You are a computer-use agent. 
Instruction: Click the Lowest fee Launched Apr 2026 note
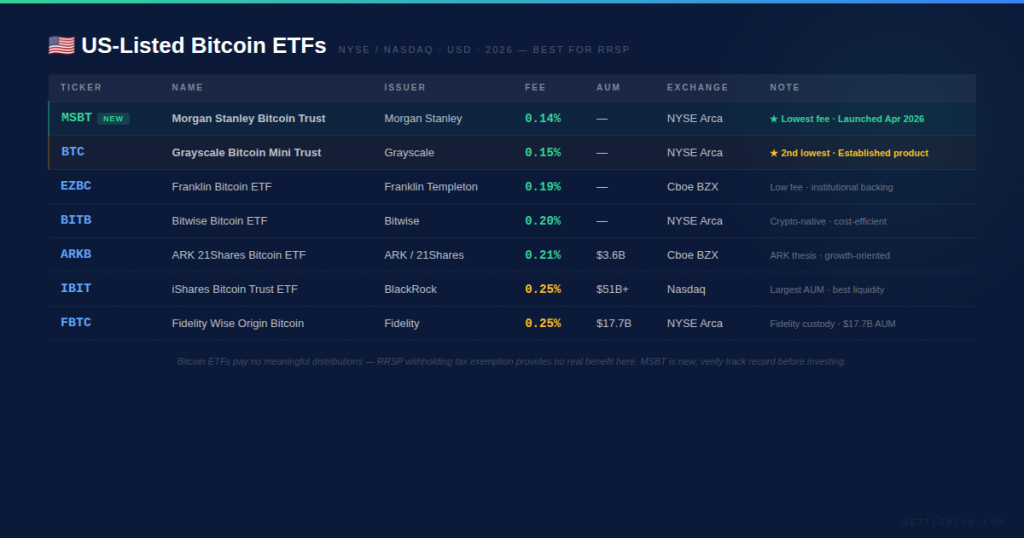pos(847,119)
